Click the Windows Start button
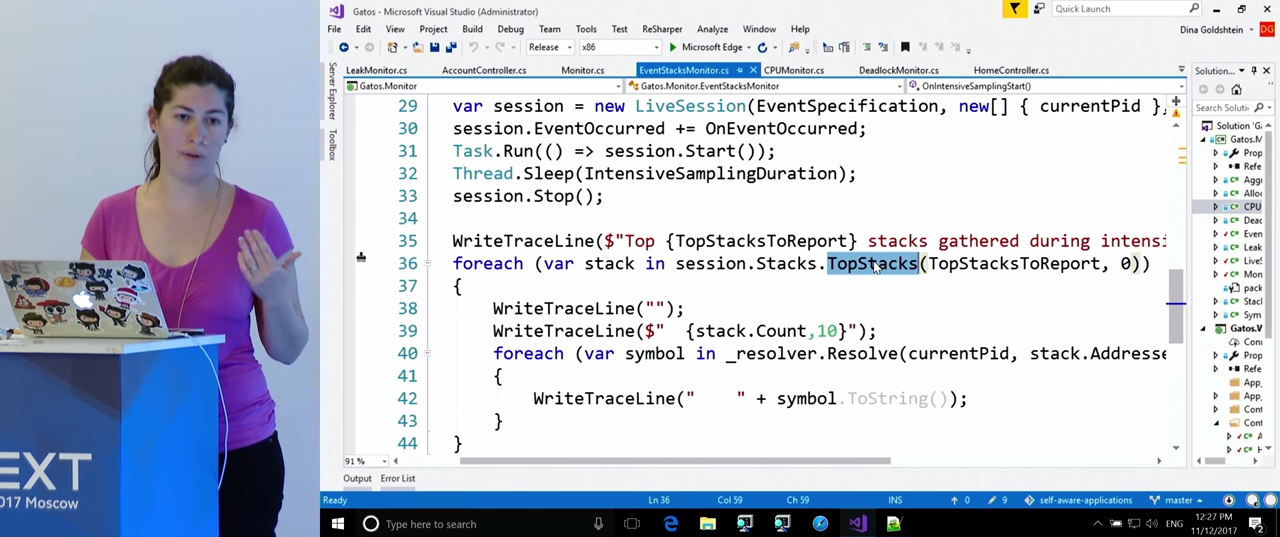1280x537 pixels. point(337,523)
